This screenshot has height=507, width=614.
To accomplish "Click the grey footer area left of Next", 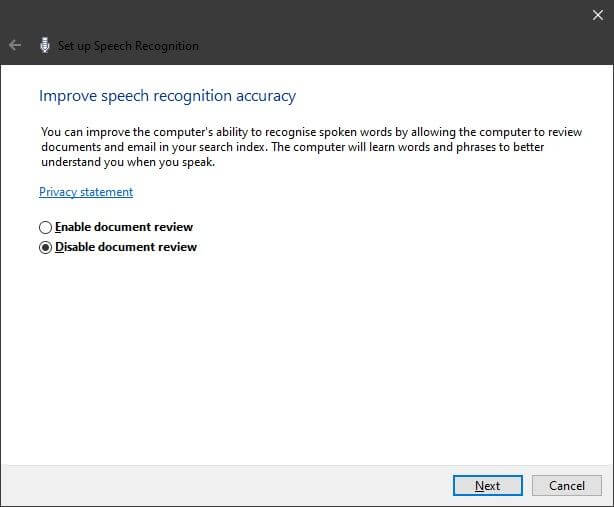I will pos(220,485).
